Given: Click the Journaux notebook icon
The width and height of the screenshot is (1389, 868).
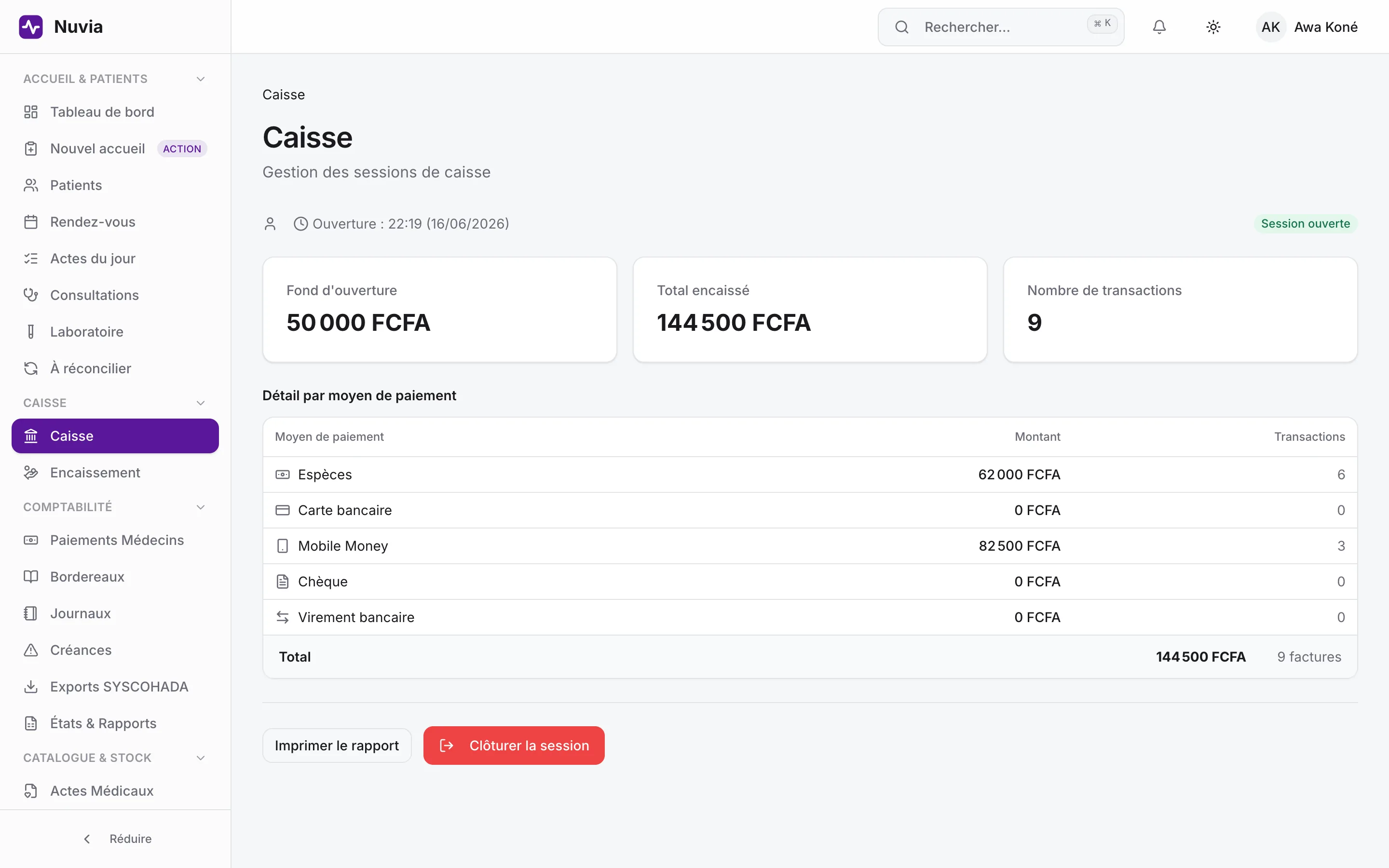Looking at the screenshot, I should [31, 613].
